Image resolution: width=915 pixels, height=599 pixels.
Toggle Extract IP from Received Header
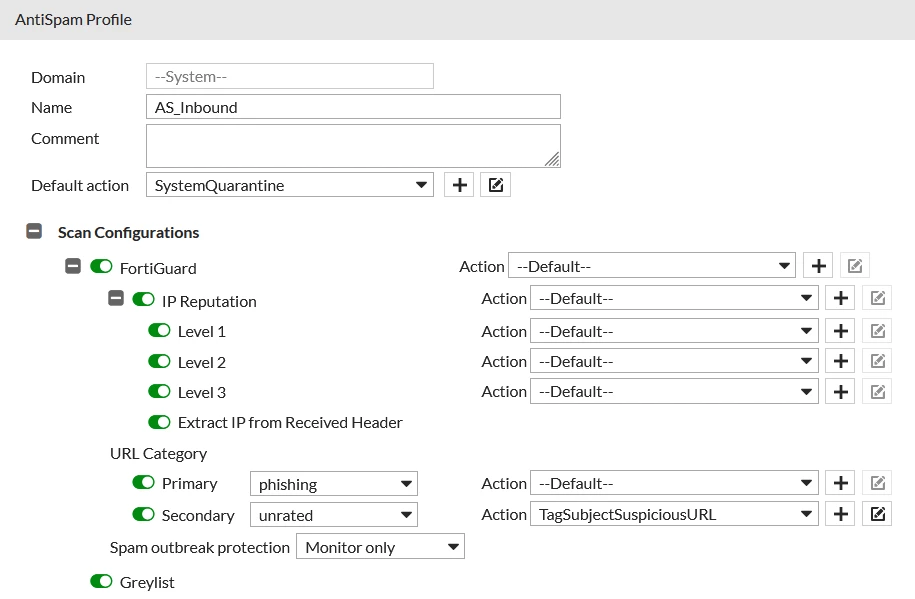tap(159, 422)
